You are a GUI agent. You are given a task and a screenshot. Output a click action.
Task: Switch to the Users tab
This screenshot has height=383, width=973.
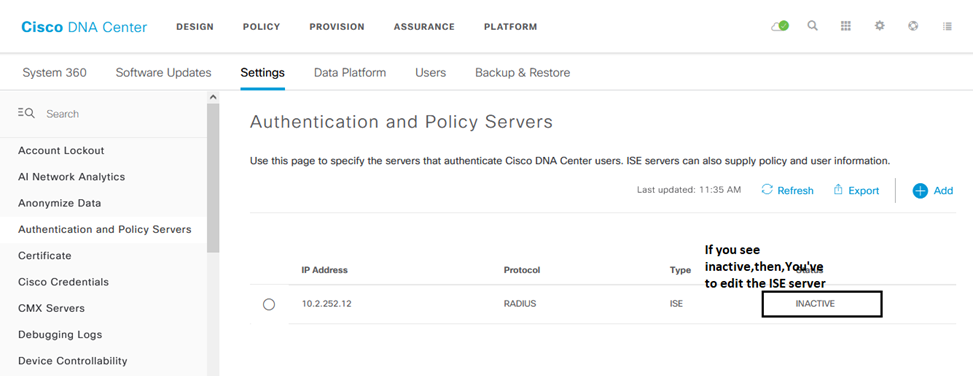pyautogui.click(x=431, y=73)
